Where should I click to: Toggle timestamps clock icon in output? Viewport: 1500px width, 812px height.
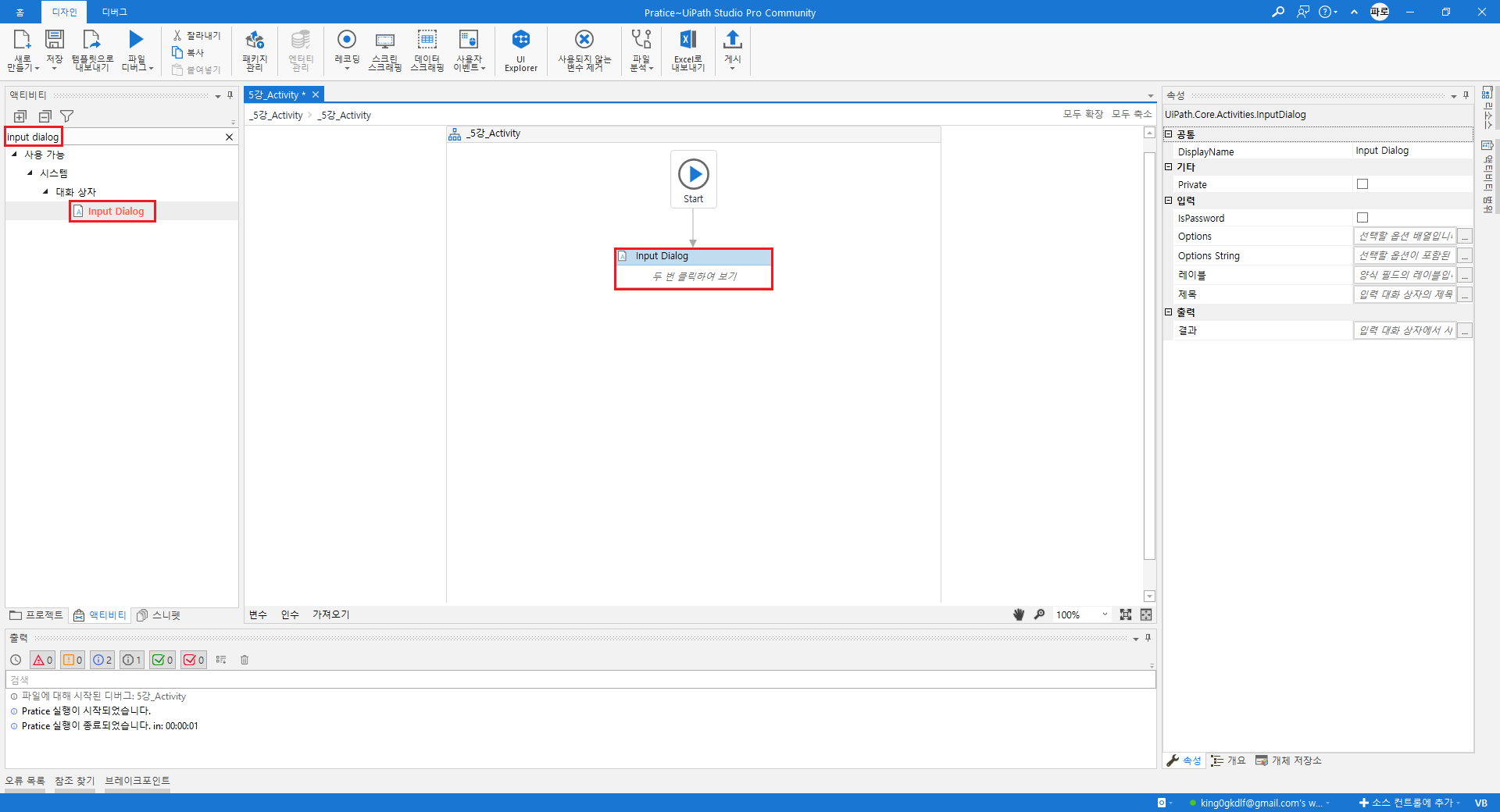[x=16, y=660]
